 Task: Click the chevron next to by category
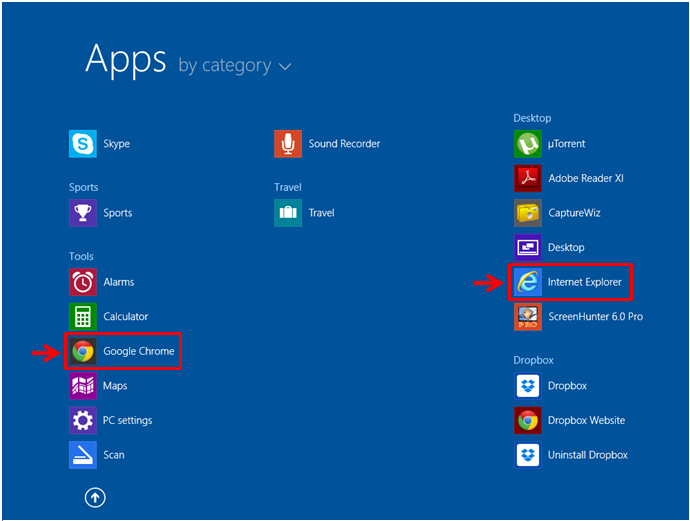[285, 66]
